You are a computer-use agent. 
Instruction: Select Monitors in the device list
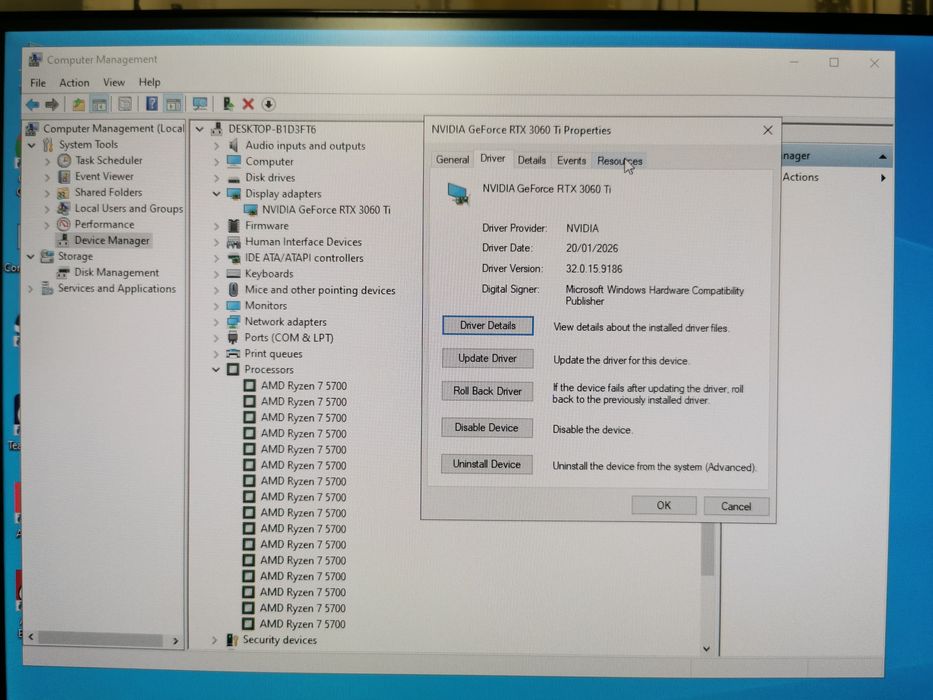tap(266, 306)
